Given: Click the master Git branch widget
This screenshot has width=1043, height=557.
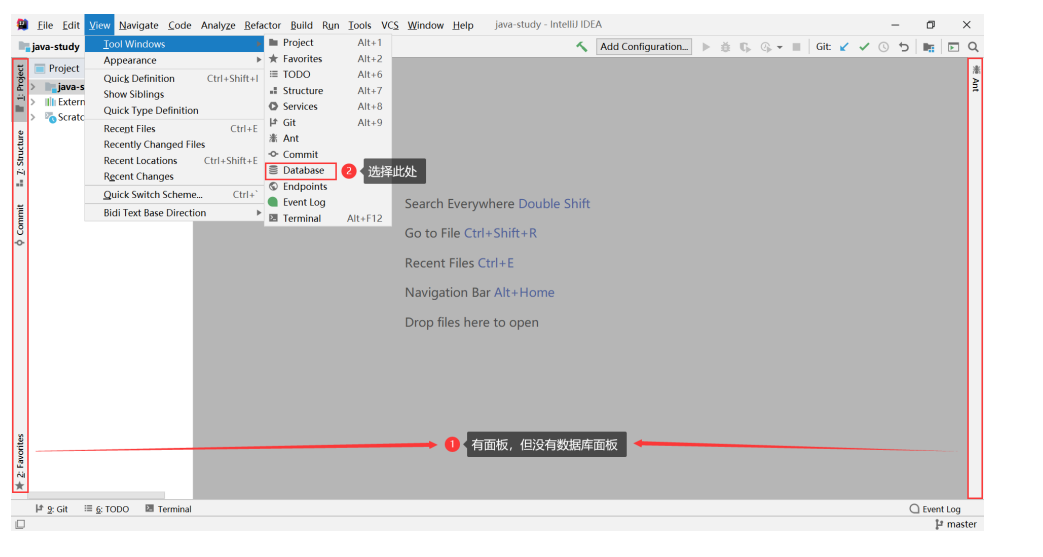Looking at the screenshot, I should coord(956,524).
